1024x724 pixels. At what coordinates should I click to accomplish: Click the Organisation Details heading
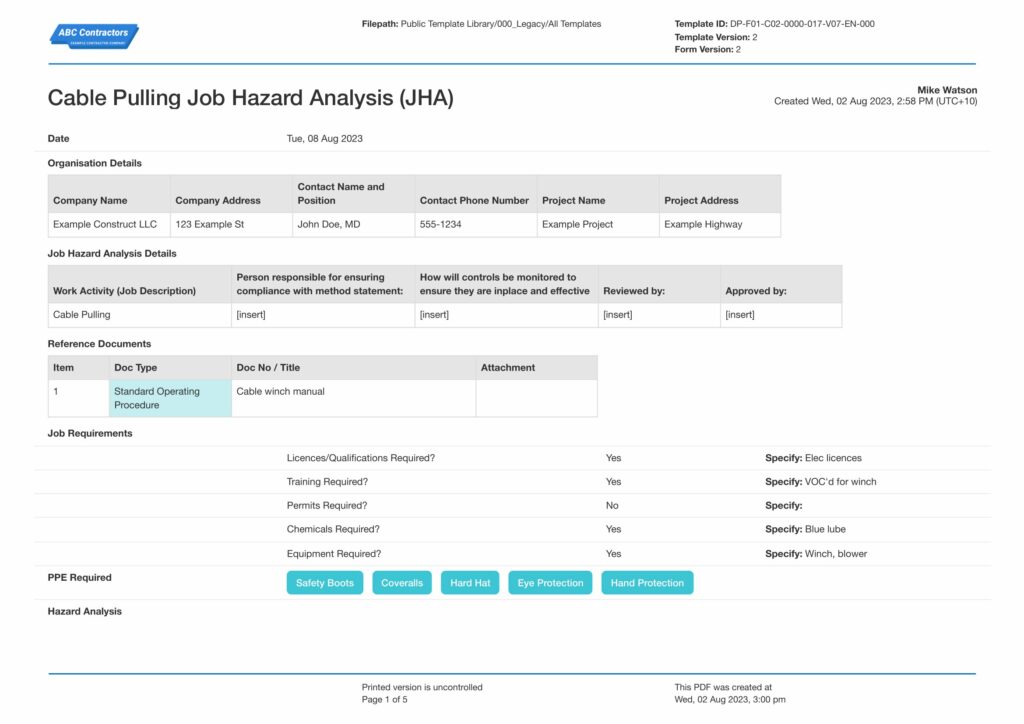pyautogui.click(x=95, y=163)
